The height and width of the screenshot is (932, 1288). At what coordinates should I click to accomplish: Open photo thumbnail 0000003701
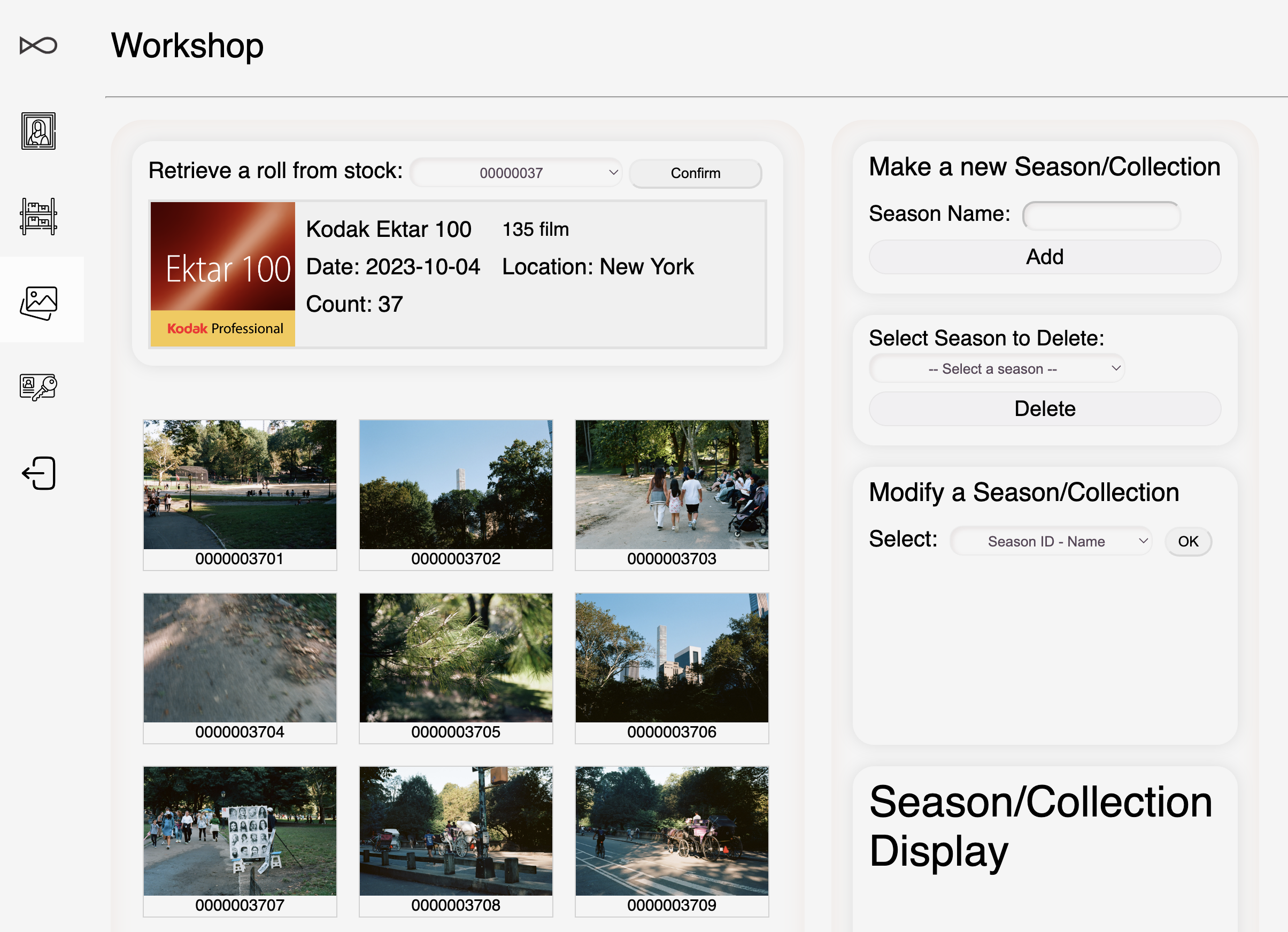pyautogui.click(x=240, y=495)
